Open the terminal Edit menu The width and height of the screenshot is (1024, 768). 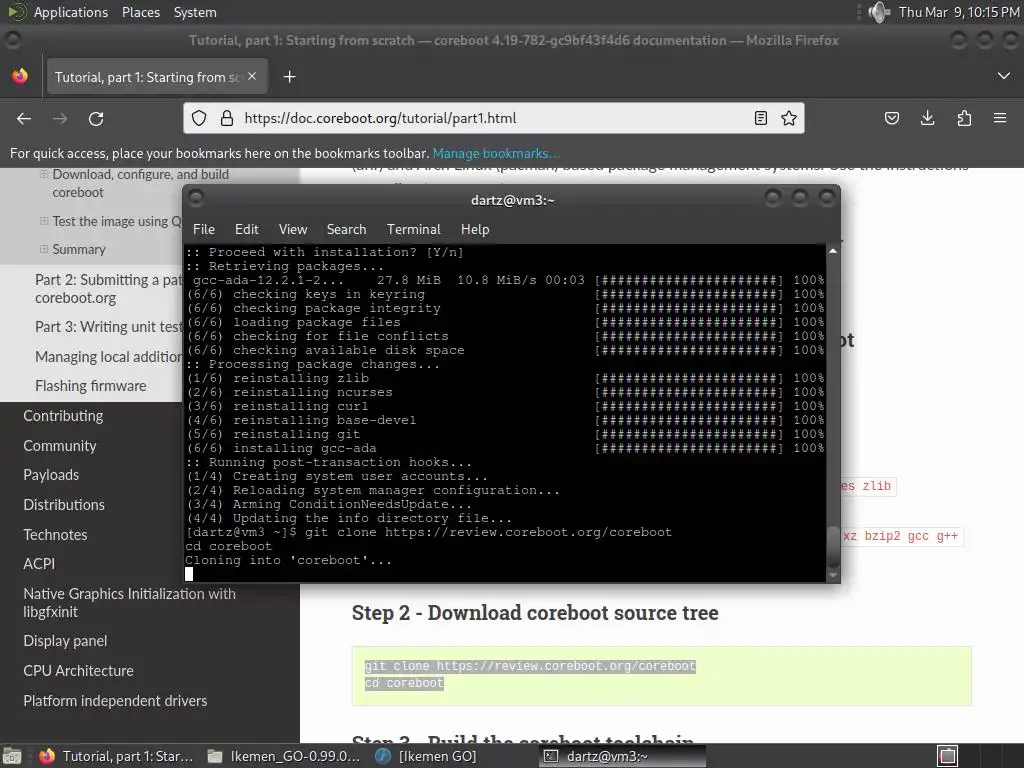coord(247,229)
